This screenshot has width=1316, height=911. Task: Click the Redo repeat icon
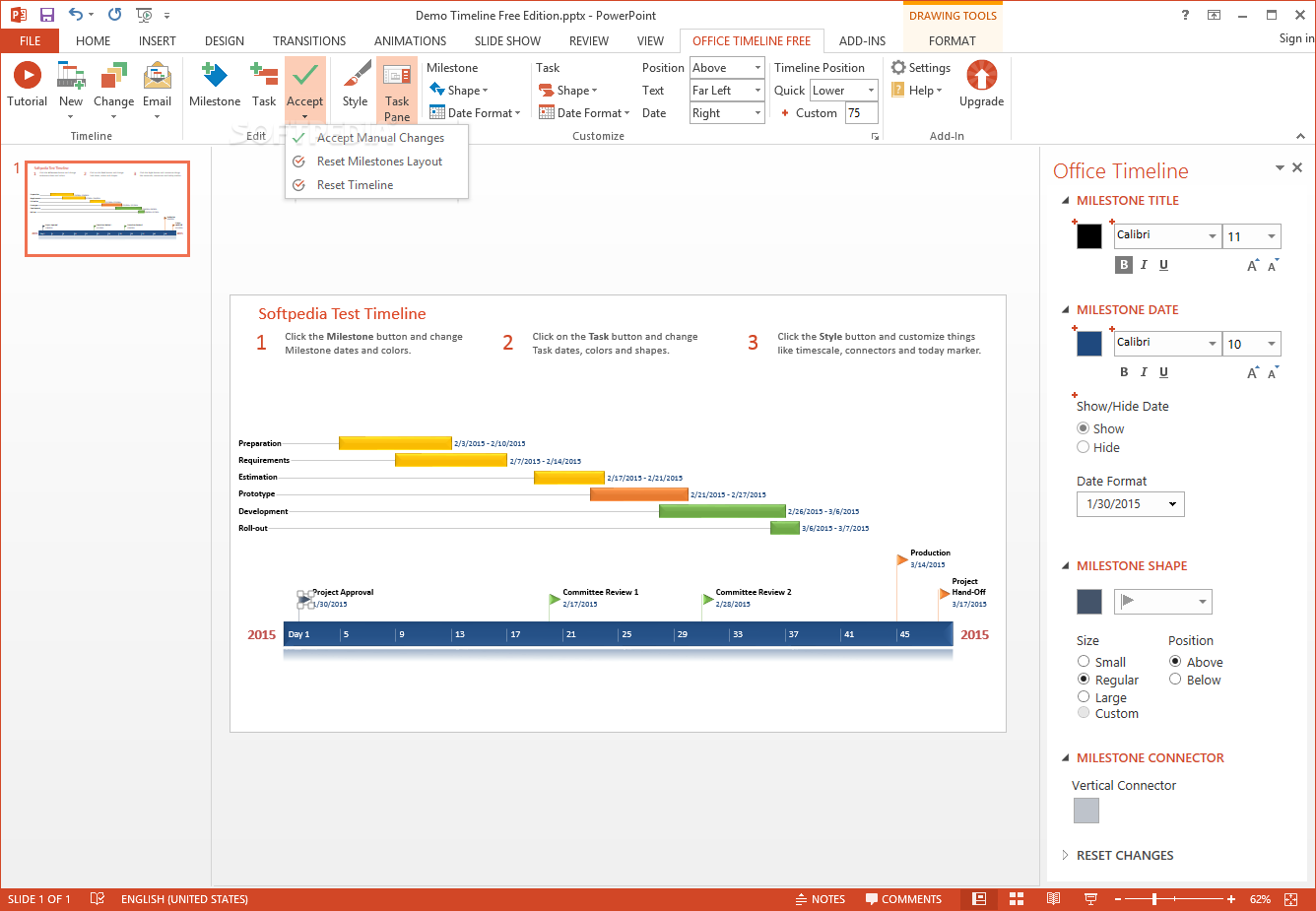tap(114, 15)
